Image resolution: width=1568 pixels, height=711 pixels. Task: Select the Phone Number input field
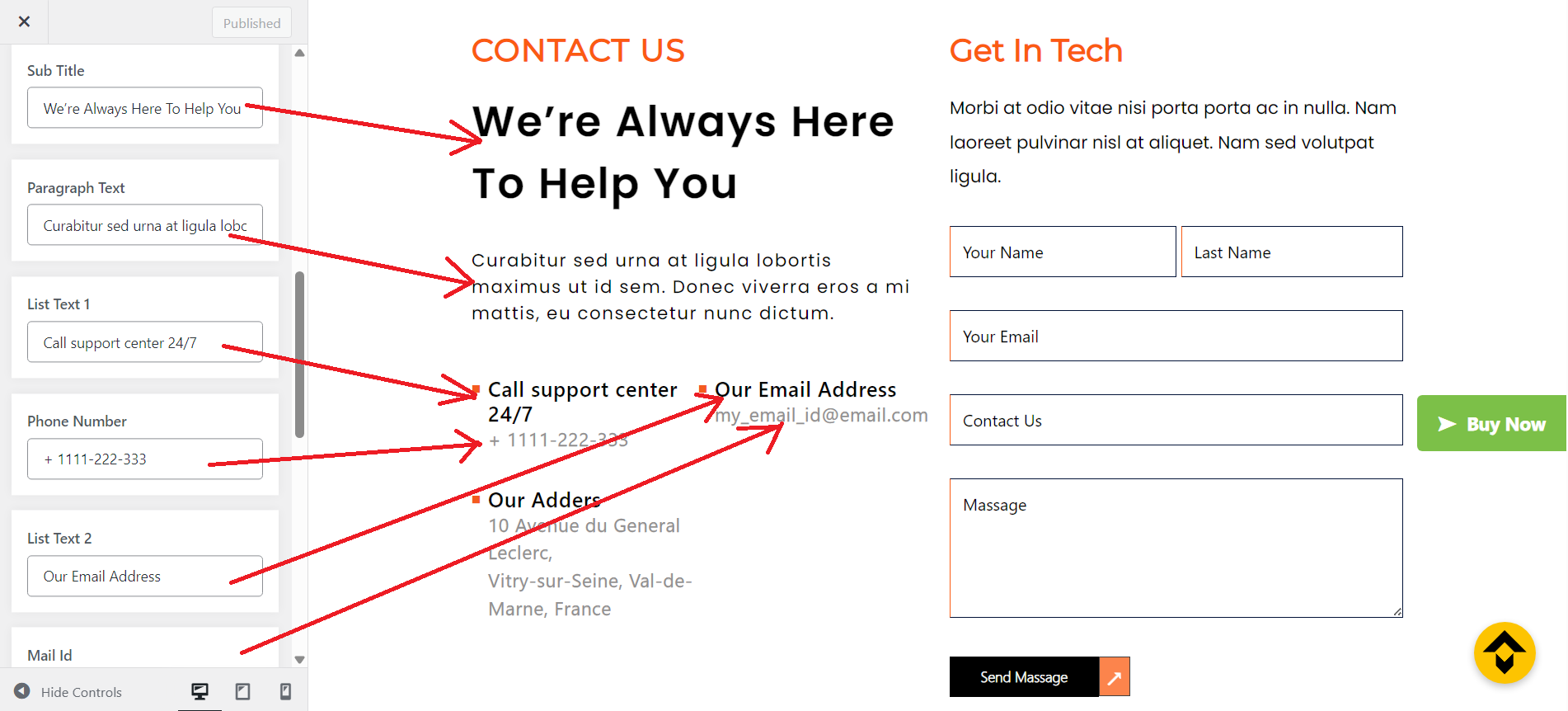coord(144,459)
